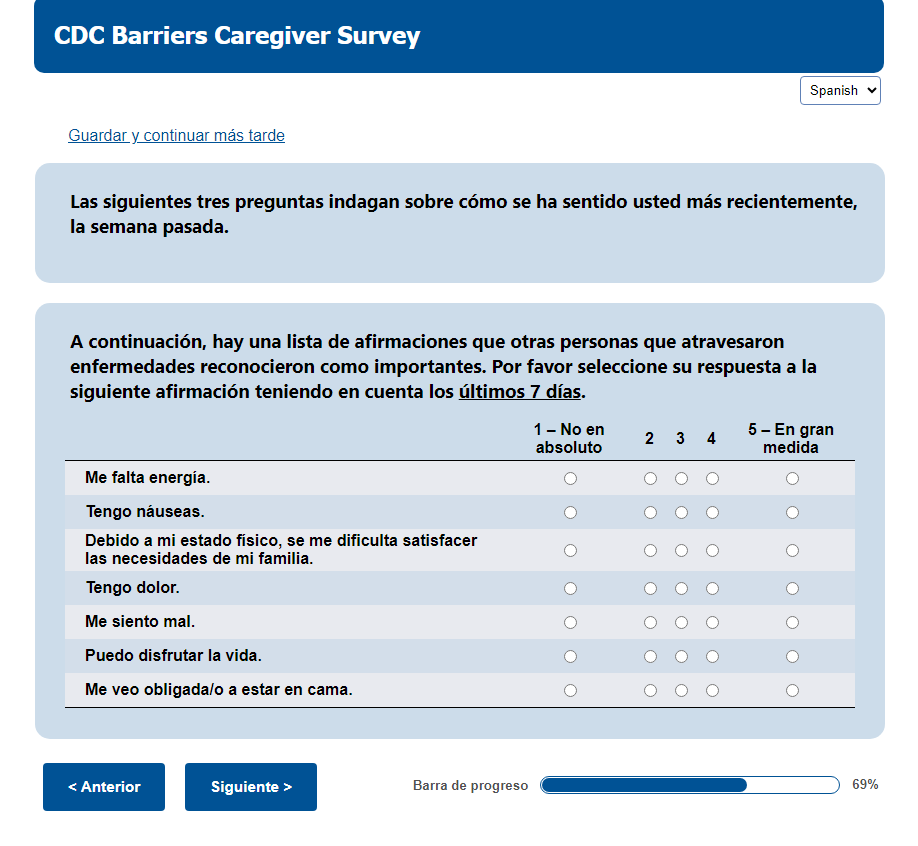This screenshot has height=846, width=918.
Task: Open the Spanish language dropdown
Action: click(840, 90)
